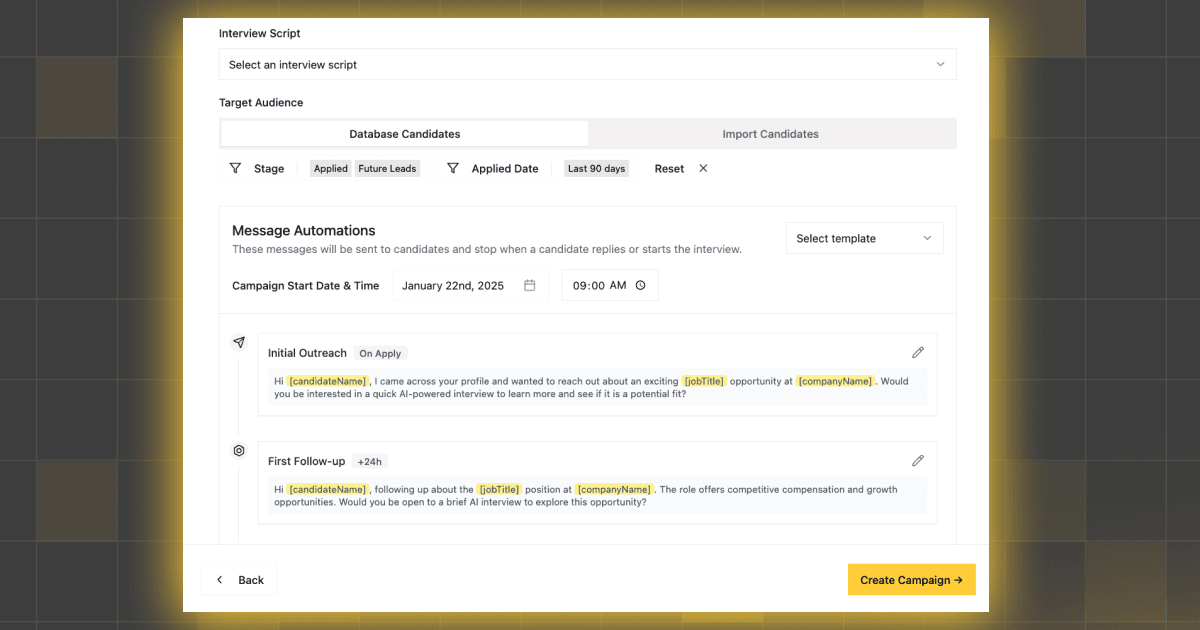Click the hexagon icon beside First Follow-up
Screen dimensions: 1200x630
coord(239,451)
